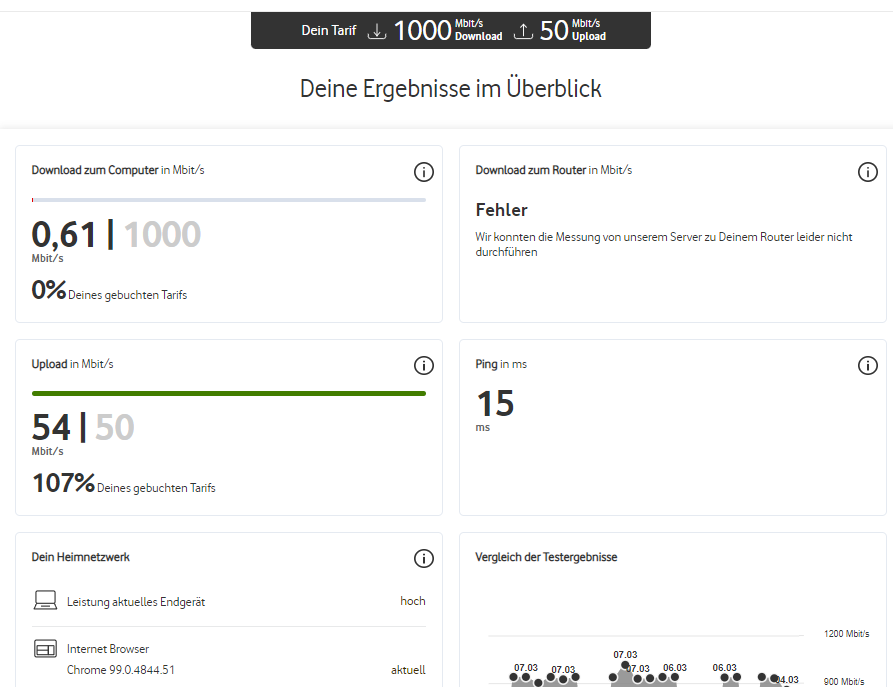Click the download arrow icon in tariff banner
Image resolution: width=893 pixels, height=687 pixels.
[376, 31]
